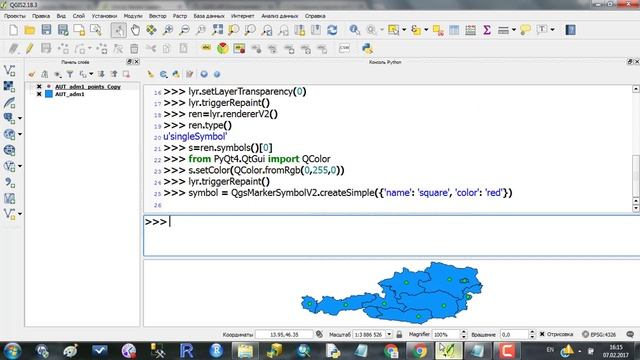Click the Координаты coordinates field
Viewport: 640px width, 360px height.
(284, 334)
